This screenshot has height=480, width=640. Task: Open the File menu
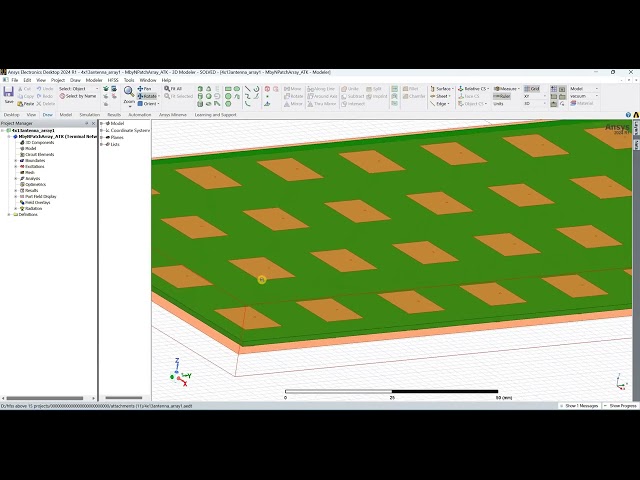click(x=15, y=80)
